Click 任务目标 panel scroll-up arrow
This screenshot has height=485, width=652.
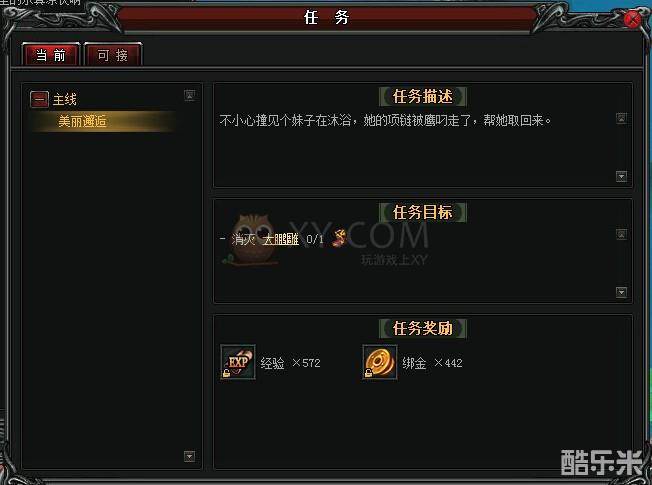[621, 235]
